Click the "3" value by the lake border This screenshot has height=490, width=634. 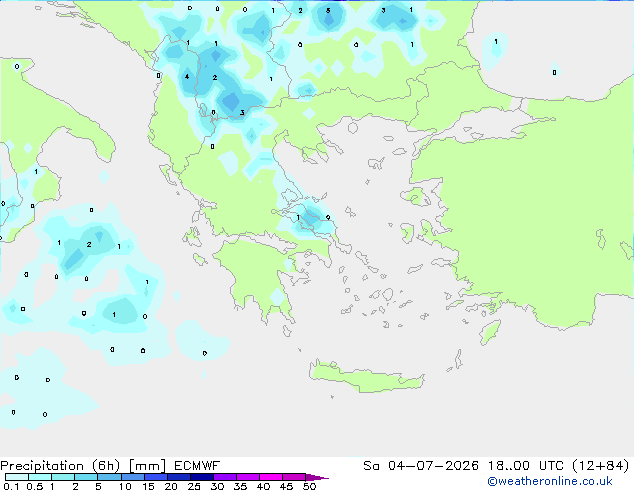pos(242,112)
